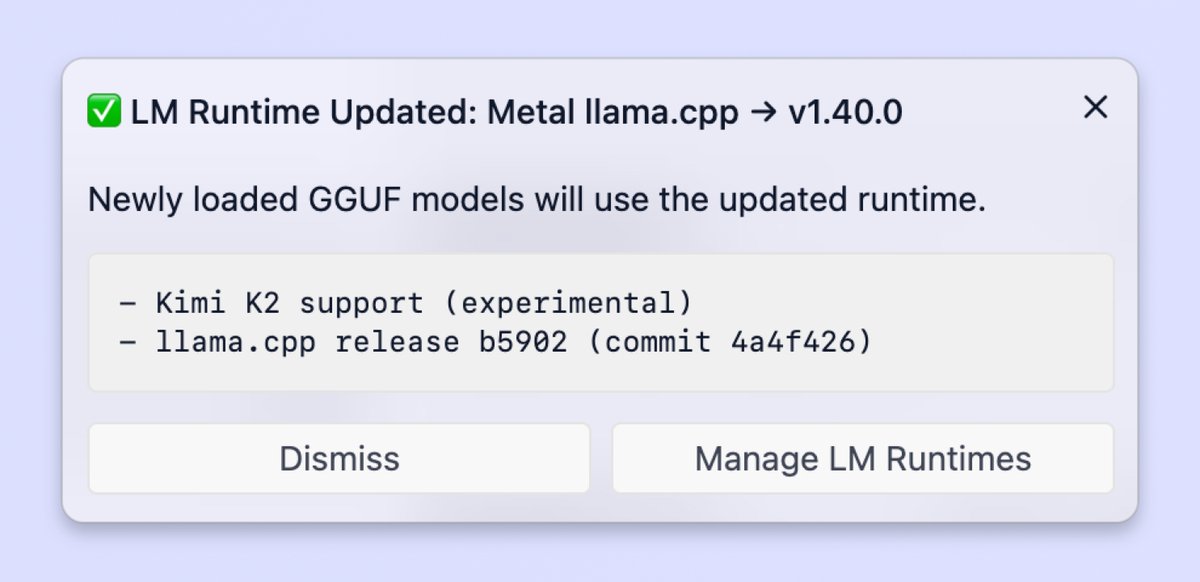
Task: Click the first bullet dash in changelog
Action: (126, 302)
